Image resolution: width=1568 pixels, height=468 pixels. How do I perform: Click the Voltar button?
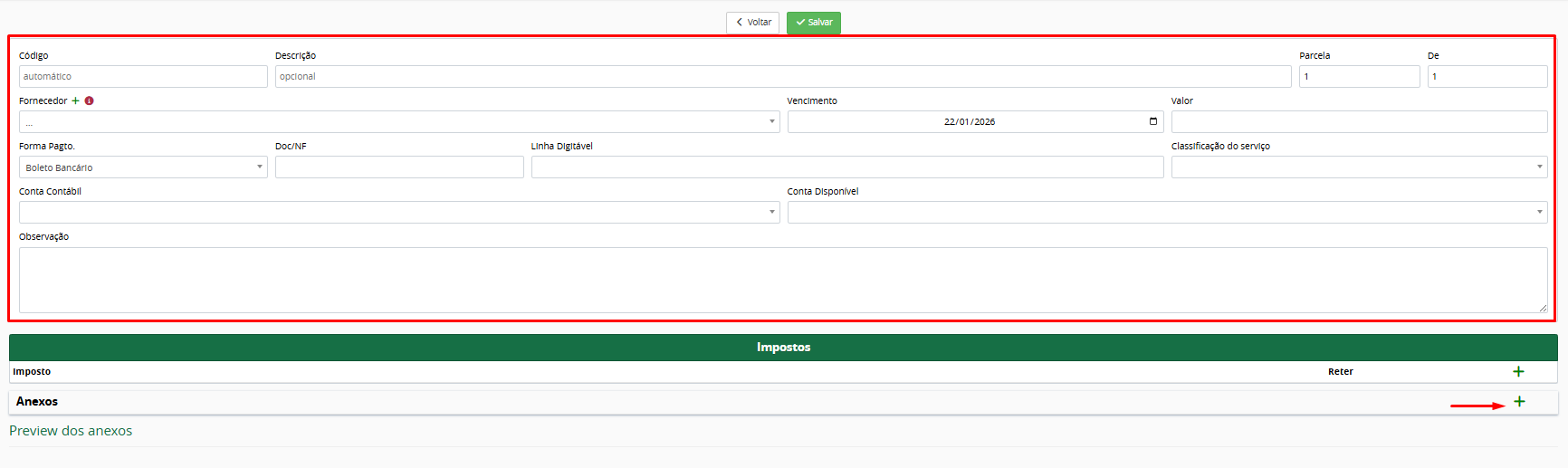point(752,23)
